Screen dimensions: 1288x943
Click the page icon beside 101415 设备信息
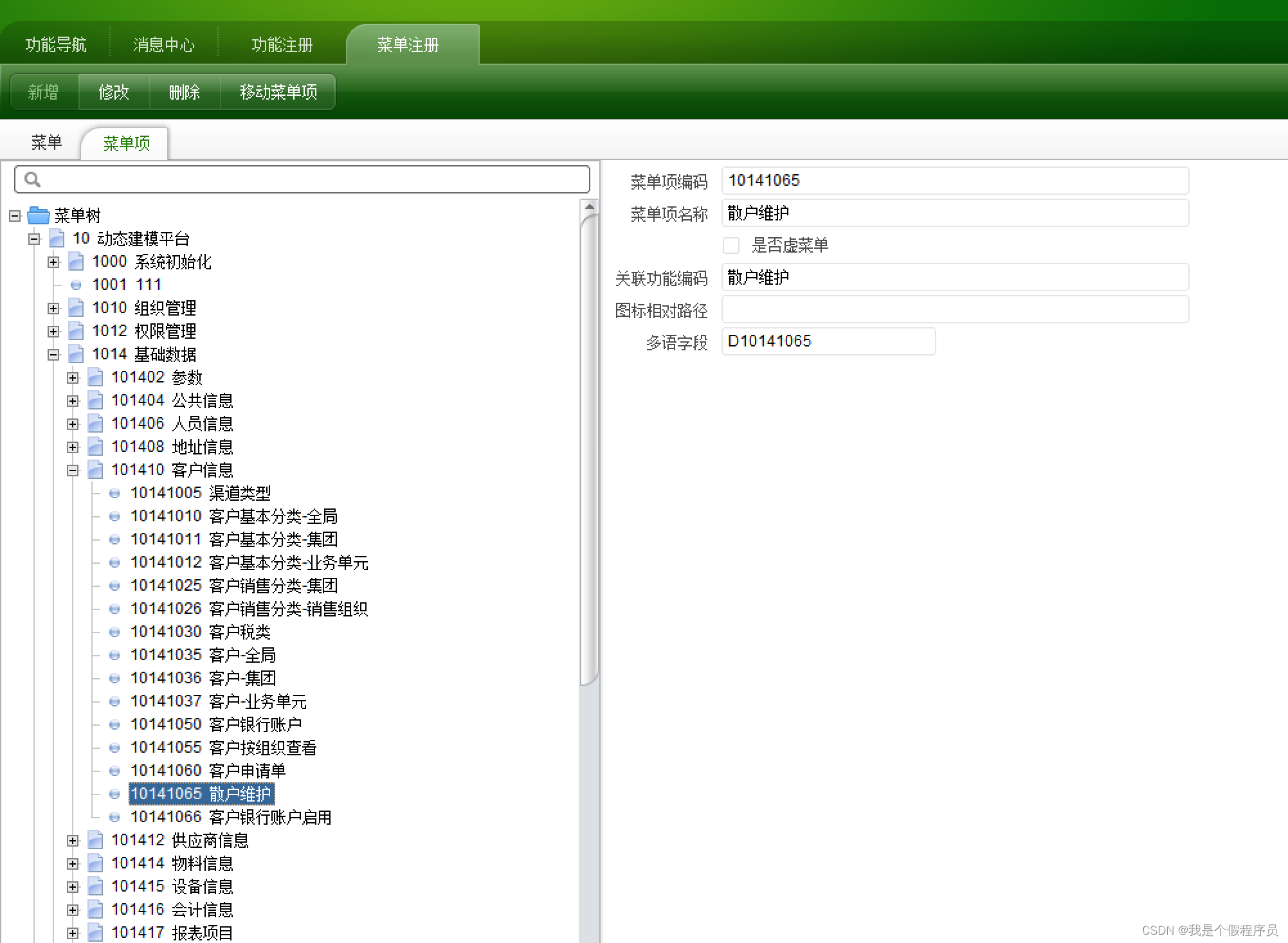pos(95,886)
